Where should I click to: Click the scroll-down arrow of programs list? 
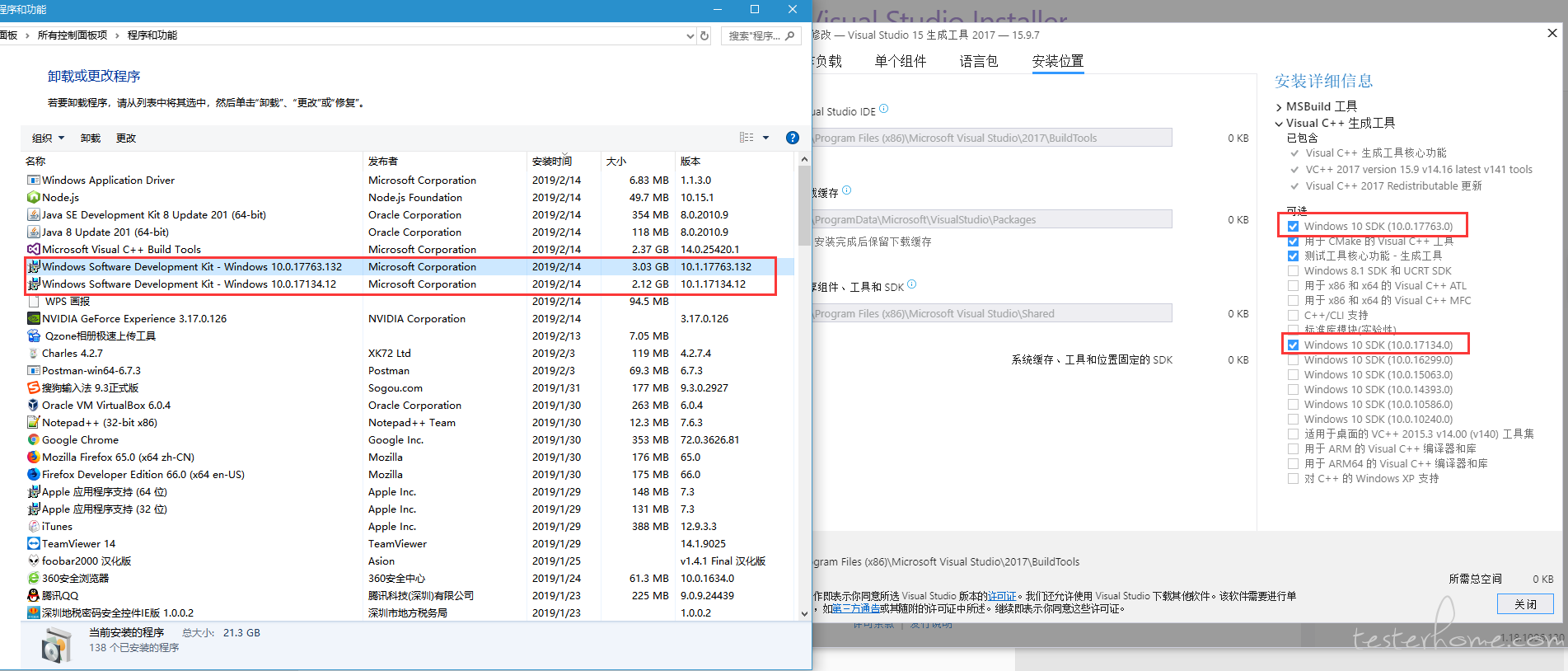point(804,613)
